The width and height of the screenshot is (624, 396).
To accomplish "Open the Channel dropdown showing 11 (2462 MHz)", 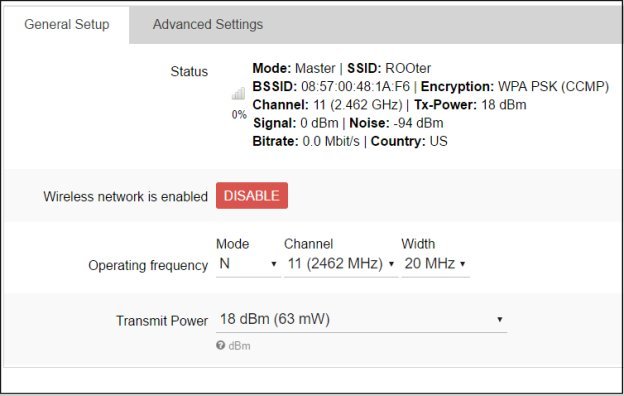I will 341,264.
